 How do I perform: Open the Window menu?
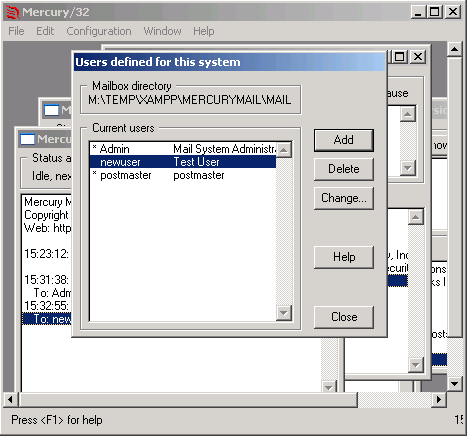[x=163, y=31]
